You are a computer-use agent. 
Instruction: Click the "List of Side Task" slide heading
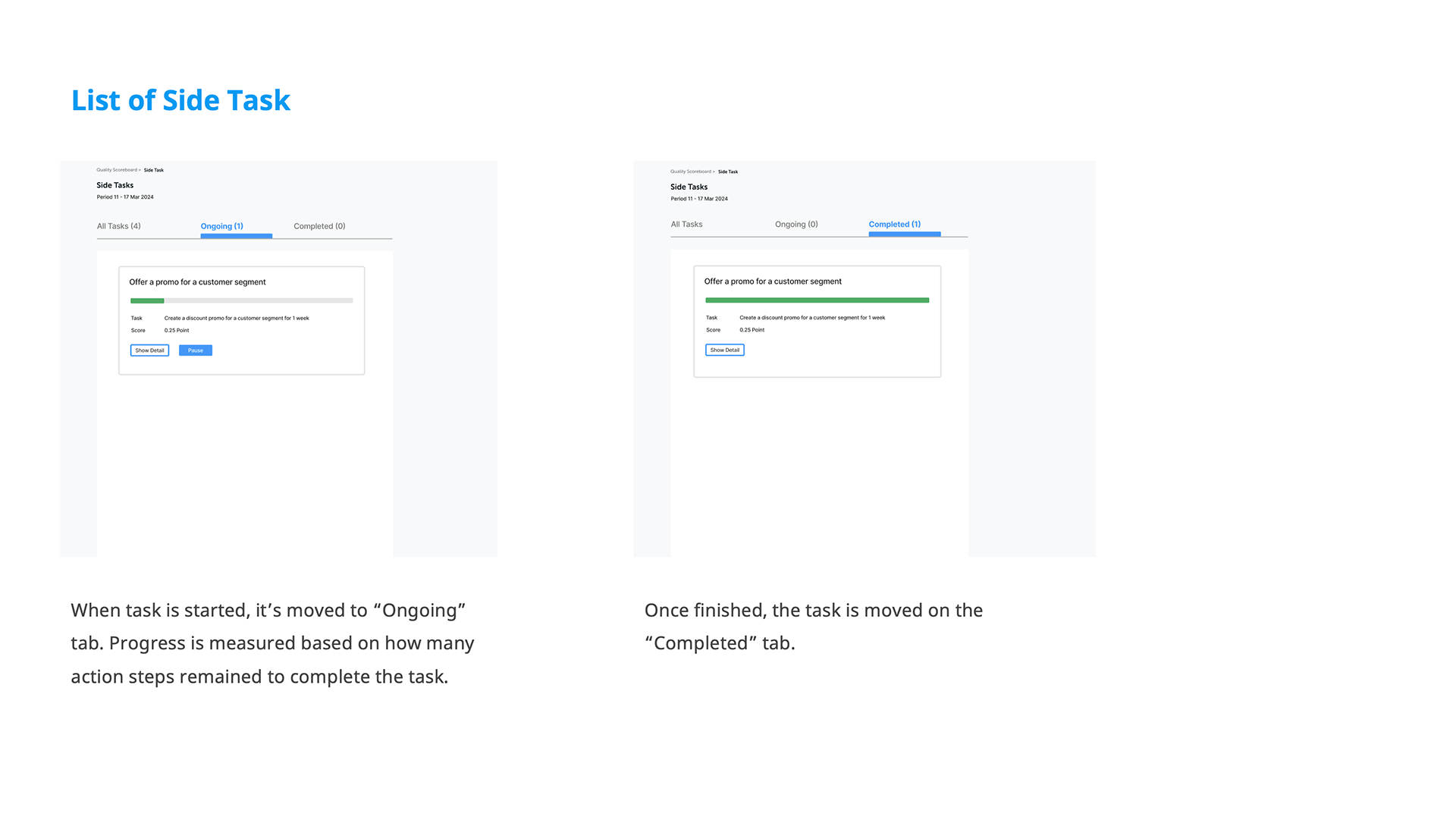point(180,100)
